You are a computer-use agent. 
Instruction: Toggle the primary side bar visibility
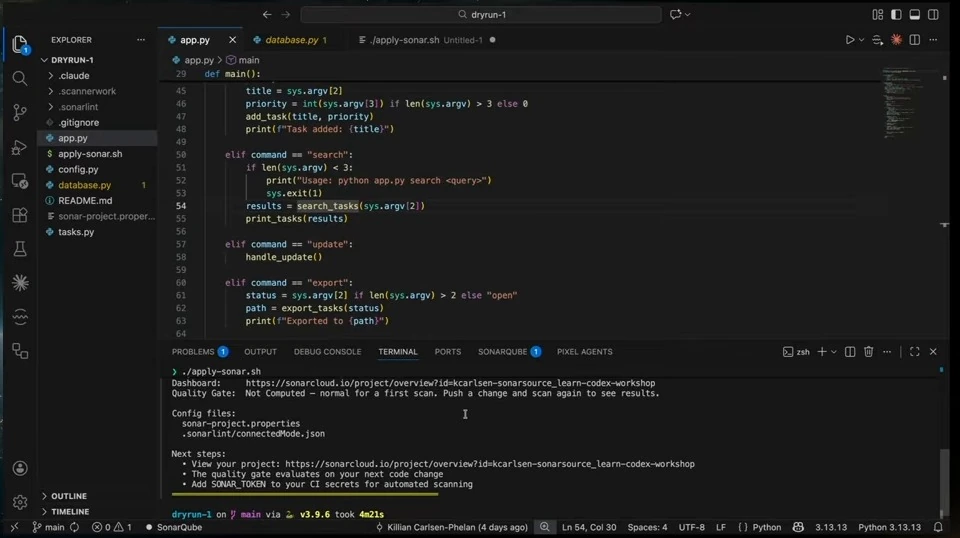(896, 14)
